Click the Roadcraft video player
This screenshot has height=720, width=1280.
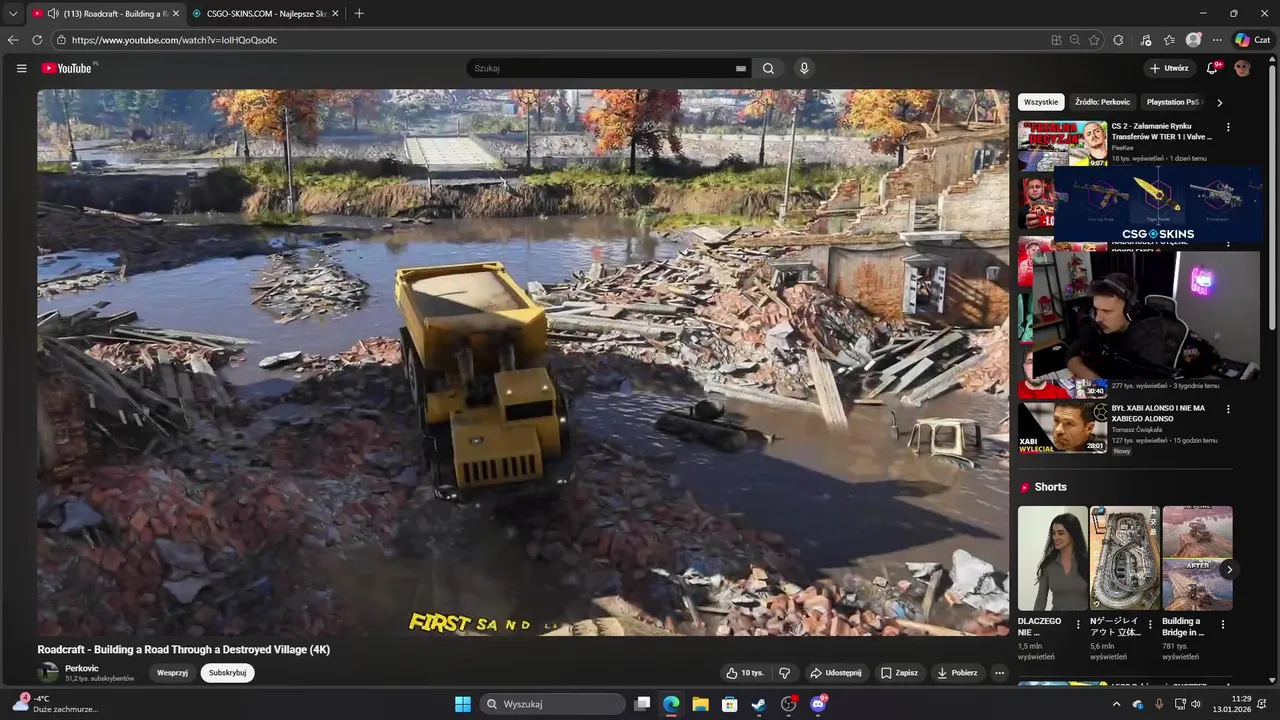pyautogui.click(x=523, y=362)
